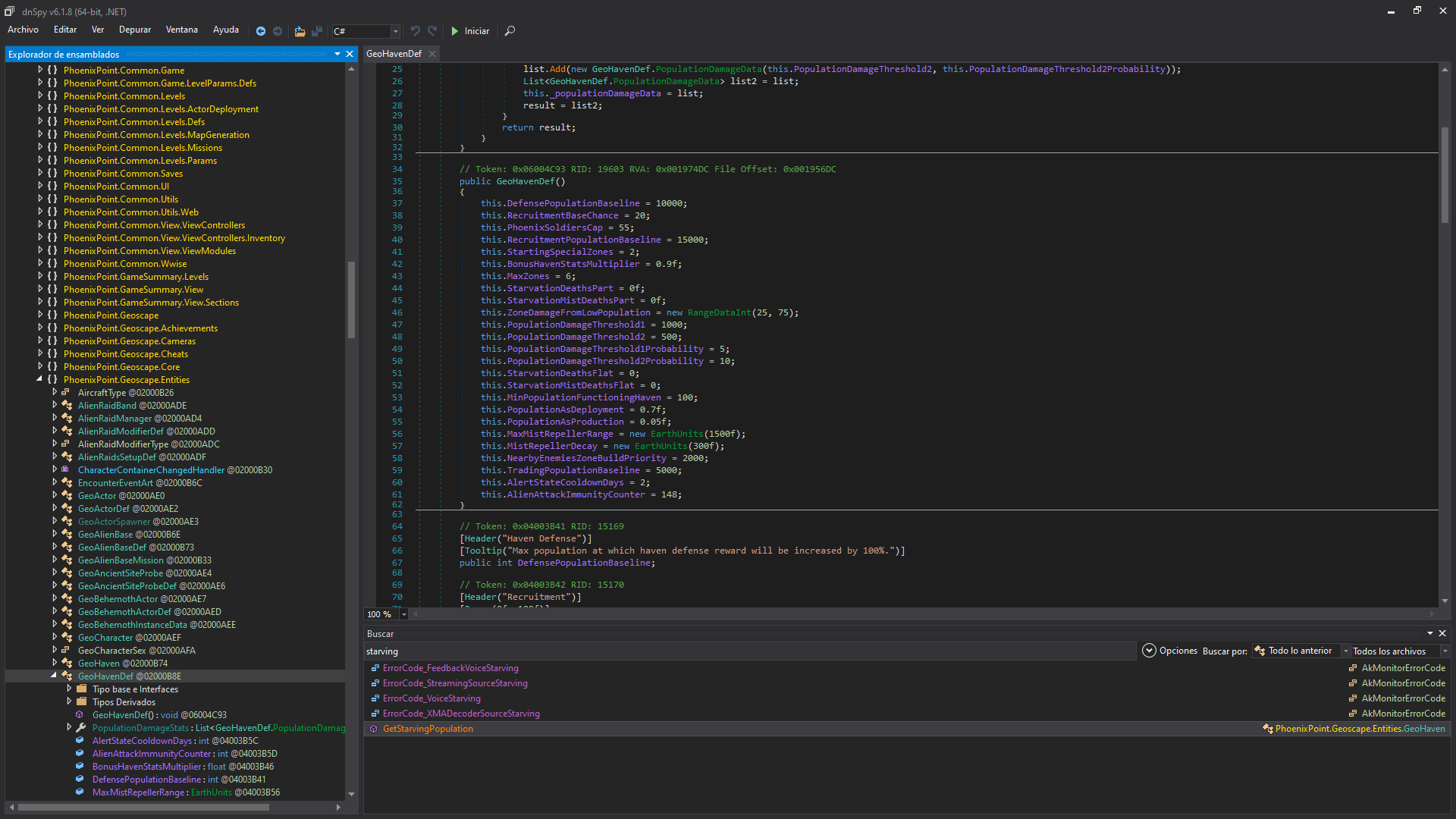
Task: Open the Buscar panel options dropdown arrow
Action: pyautogui.click(x=1430, y=633)
